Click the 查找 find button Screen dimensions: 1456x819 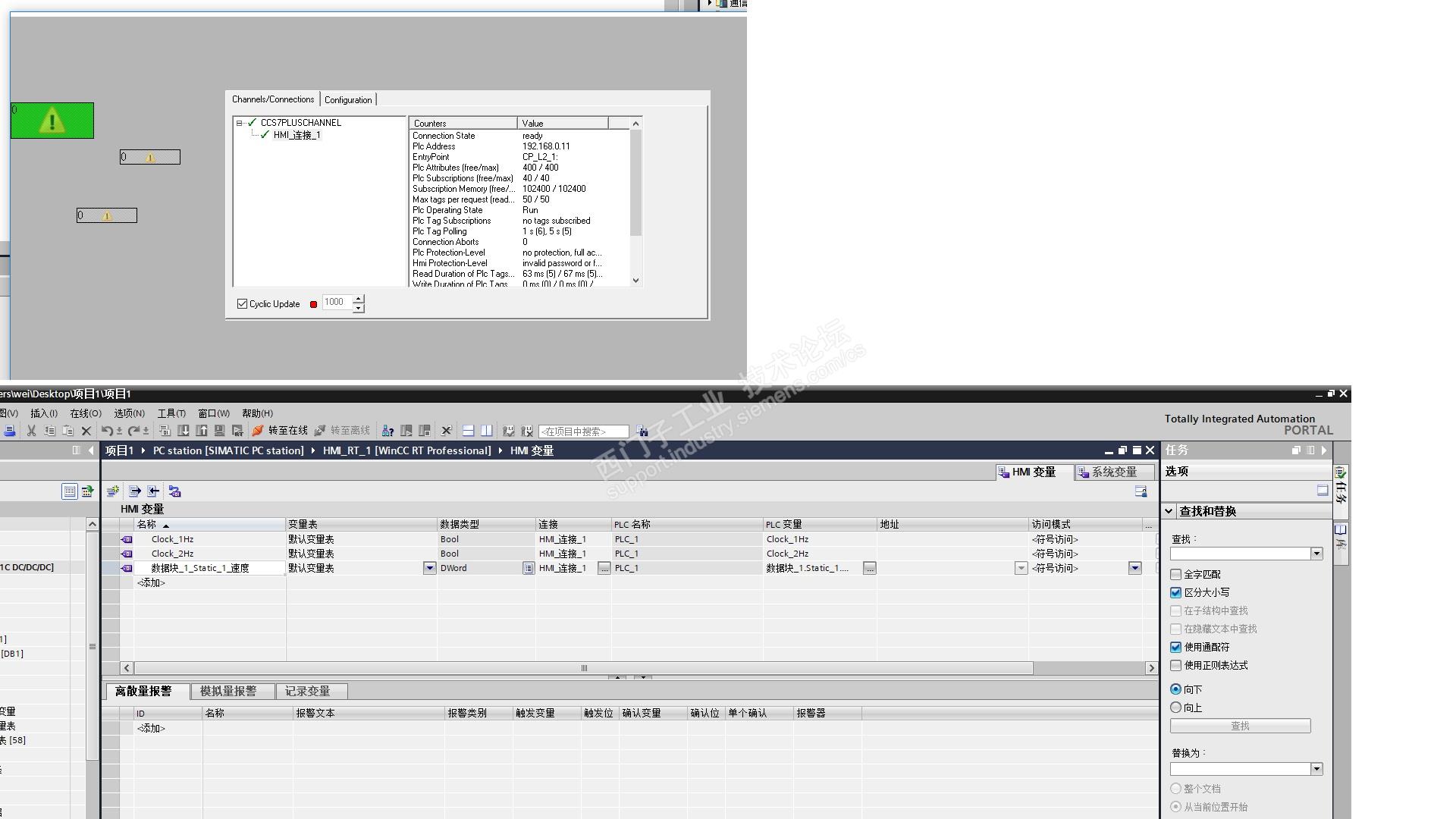[x=1240, y=726]
